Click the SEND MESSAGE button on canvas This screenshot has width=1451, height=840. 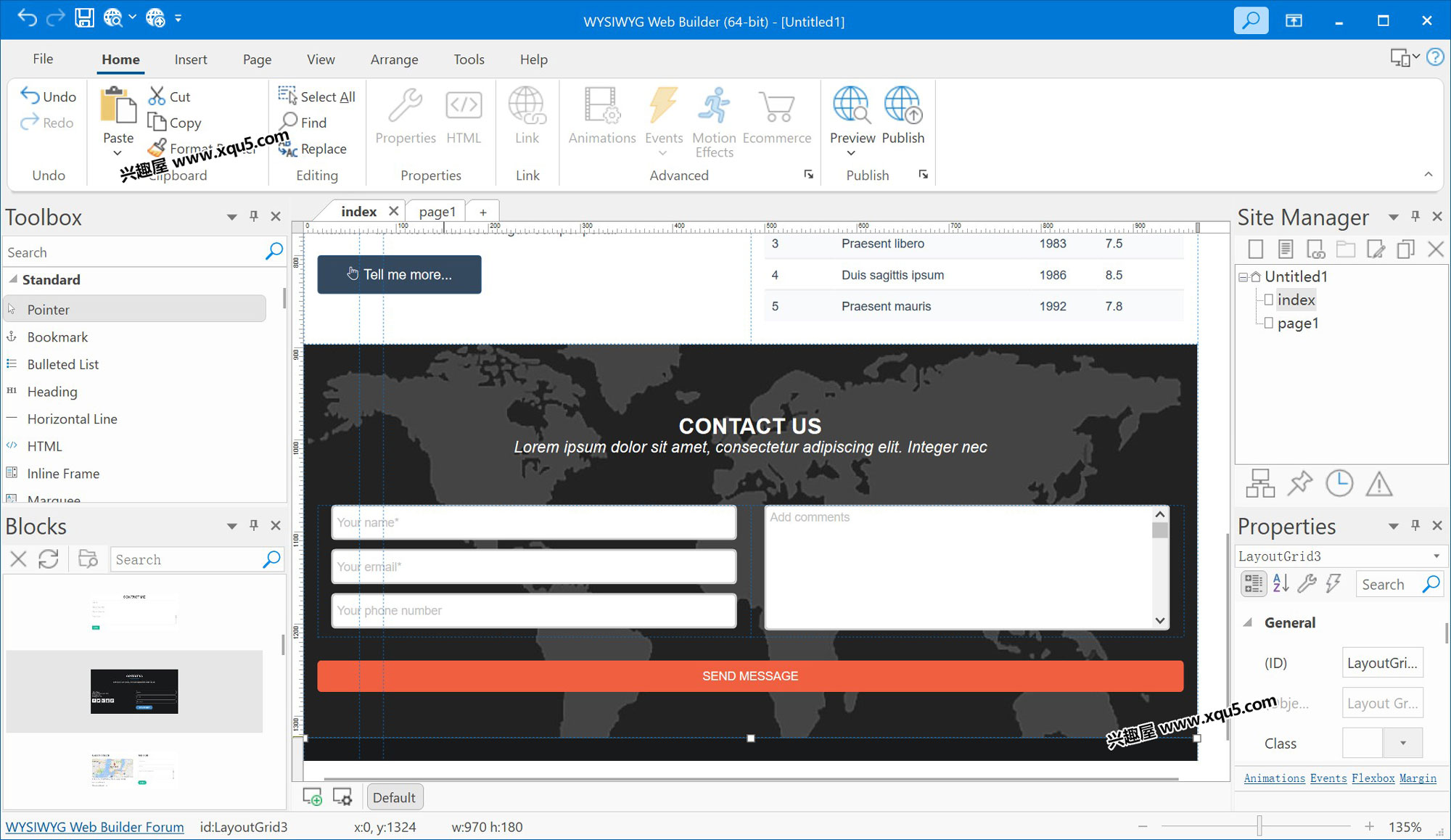750,676
